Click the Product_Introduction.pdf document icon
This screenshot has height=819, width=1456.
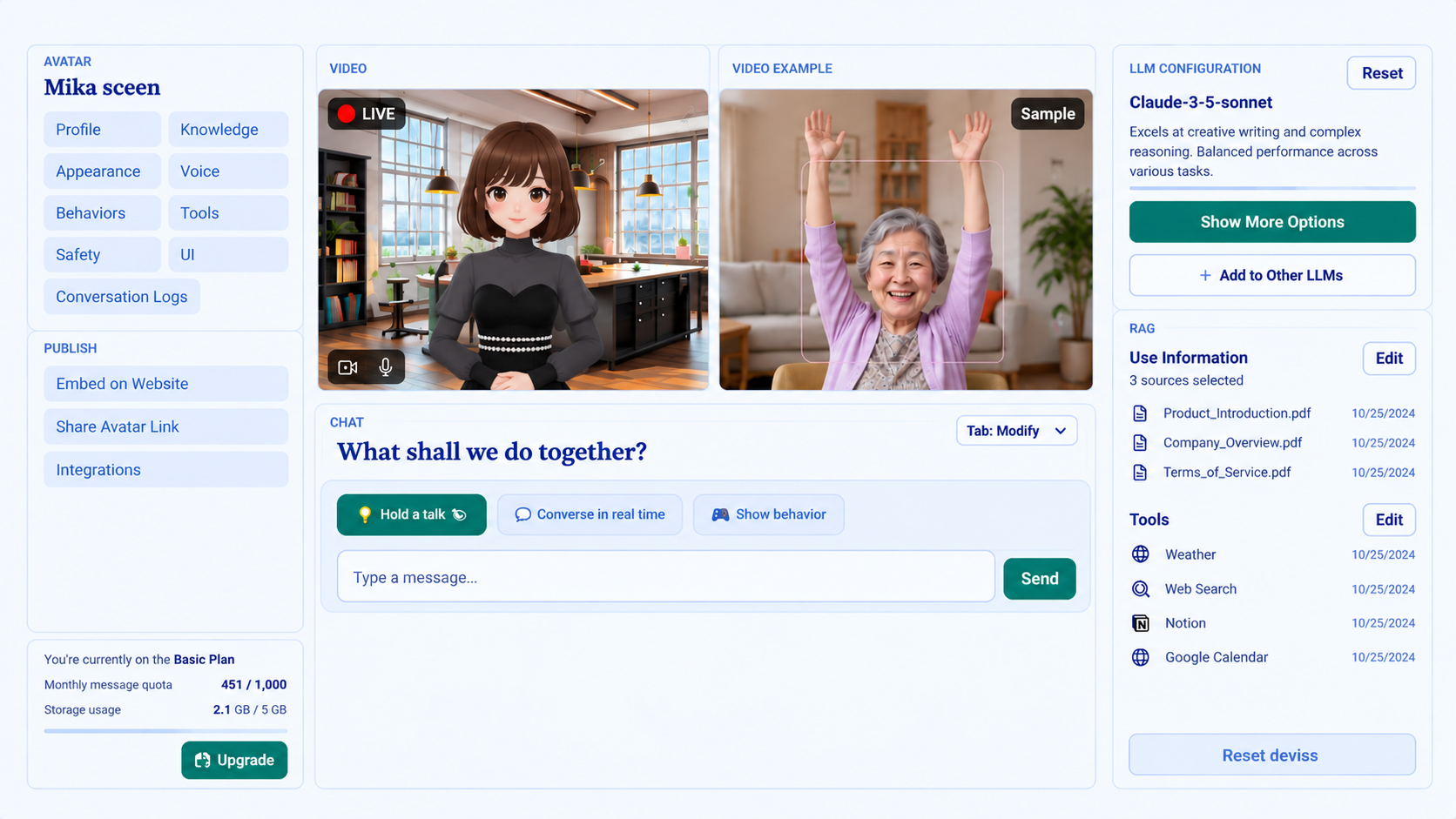tap(1140, 413)
